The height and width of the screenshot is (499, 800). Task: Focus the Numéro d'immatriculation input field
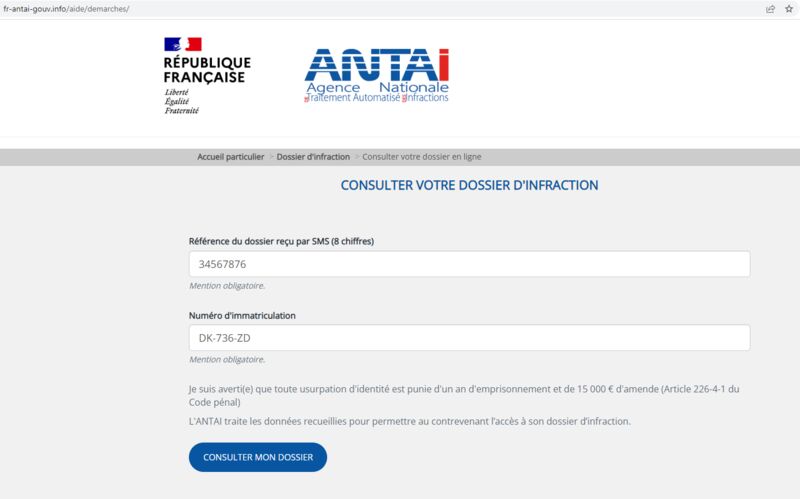(x=469, y=338)
